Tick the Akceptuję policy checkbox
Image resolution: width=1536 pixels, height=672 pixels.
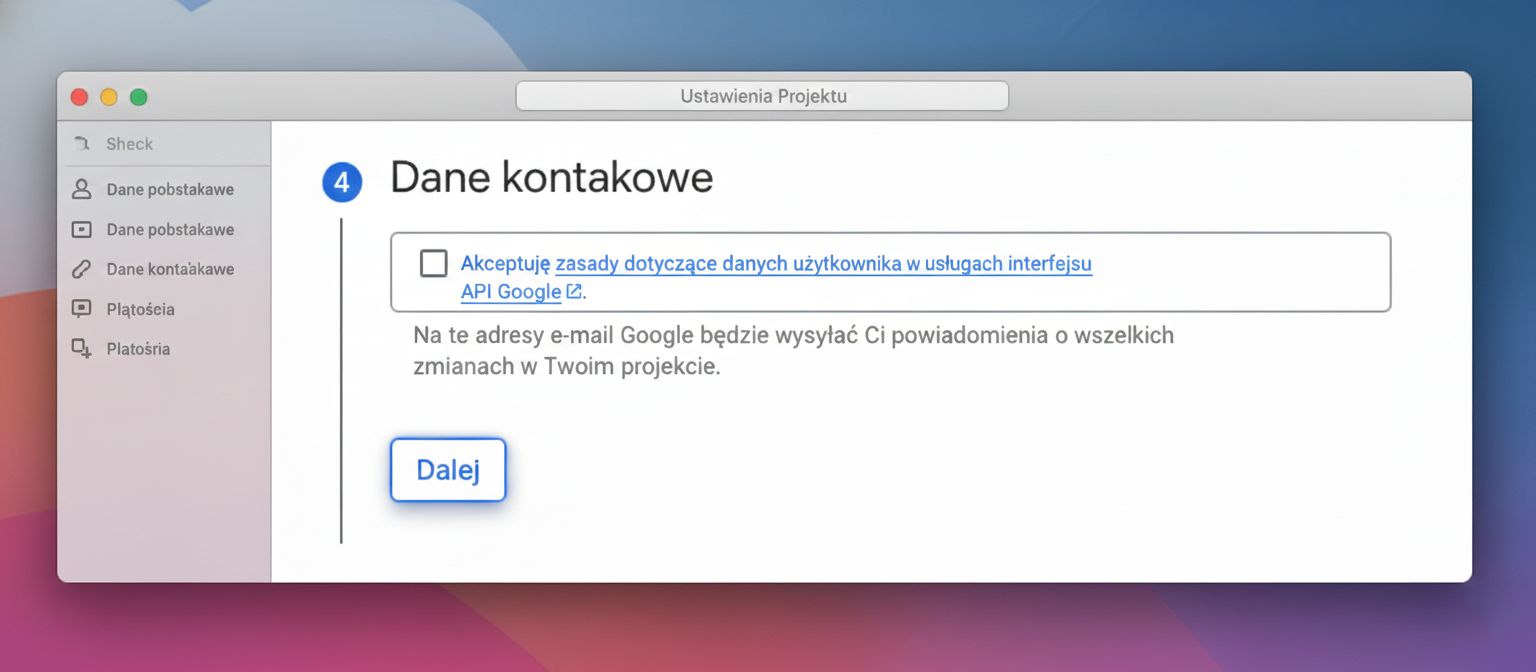click(x=434, y=263)
